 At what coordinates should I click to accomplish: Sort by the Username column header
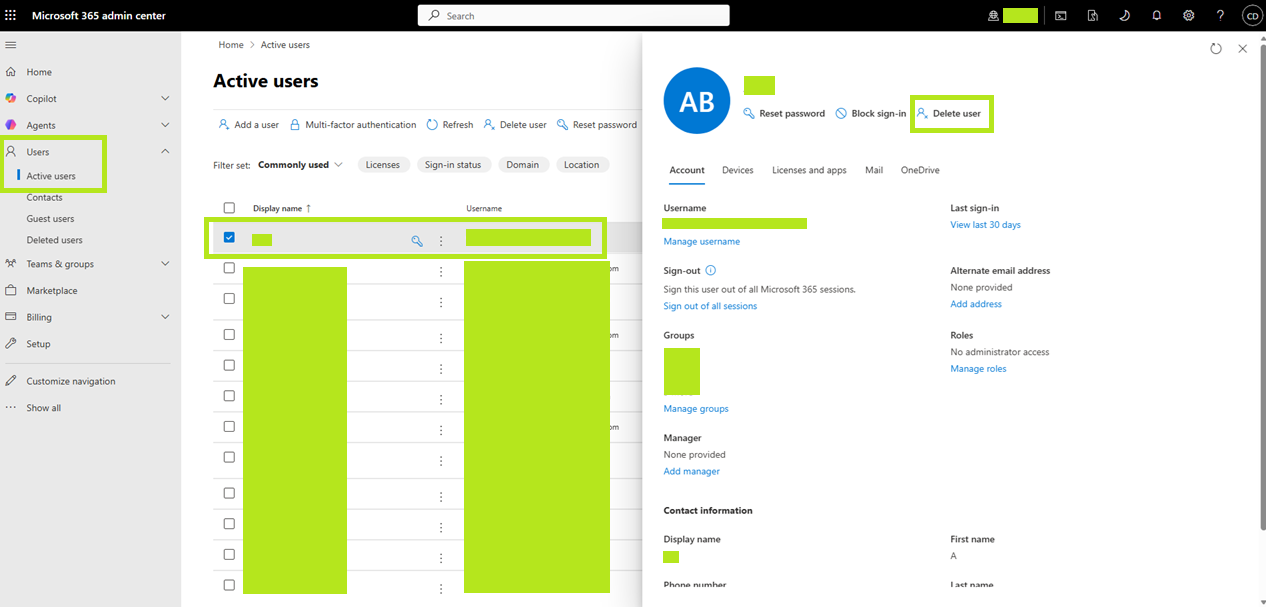[x=484, y=208]
